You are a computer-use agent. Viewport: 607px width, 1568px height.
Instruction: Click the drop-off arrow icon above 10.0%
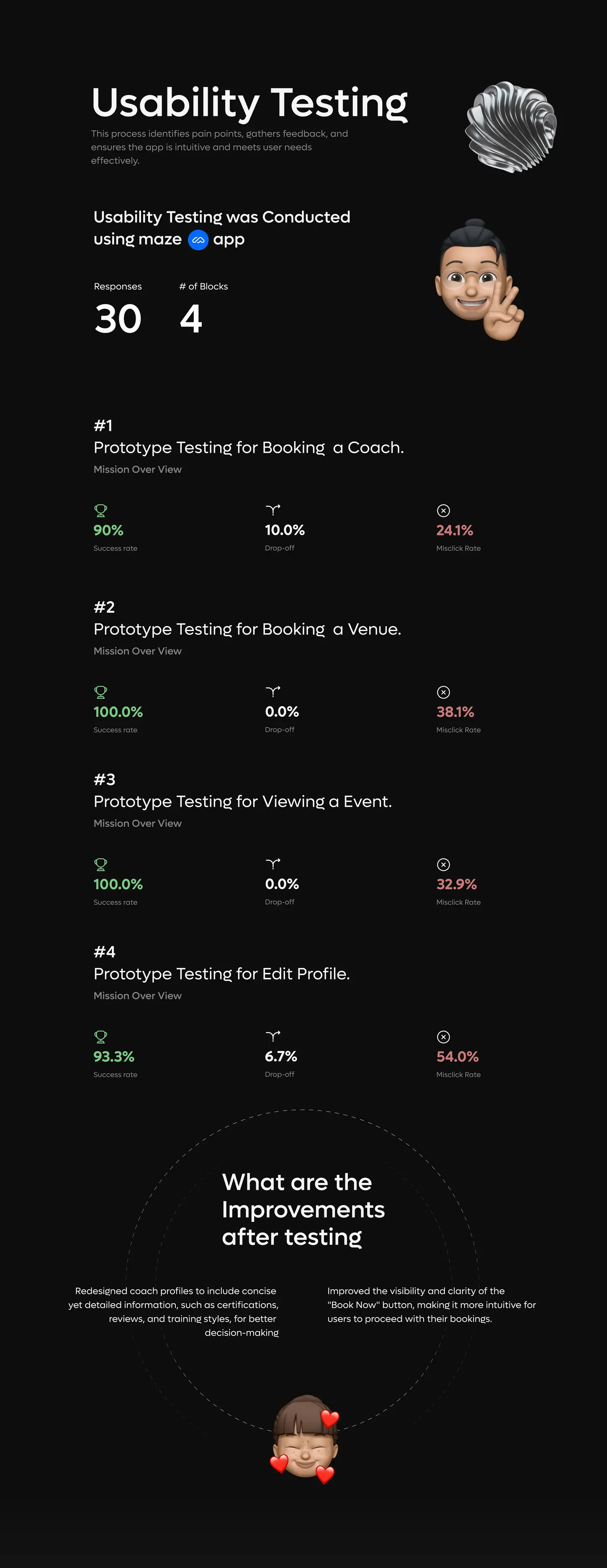273,509
